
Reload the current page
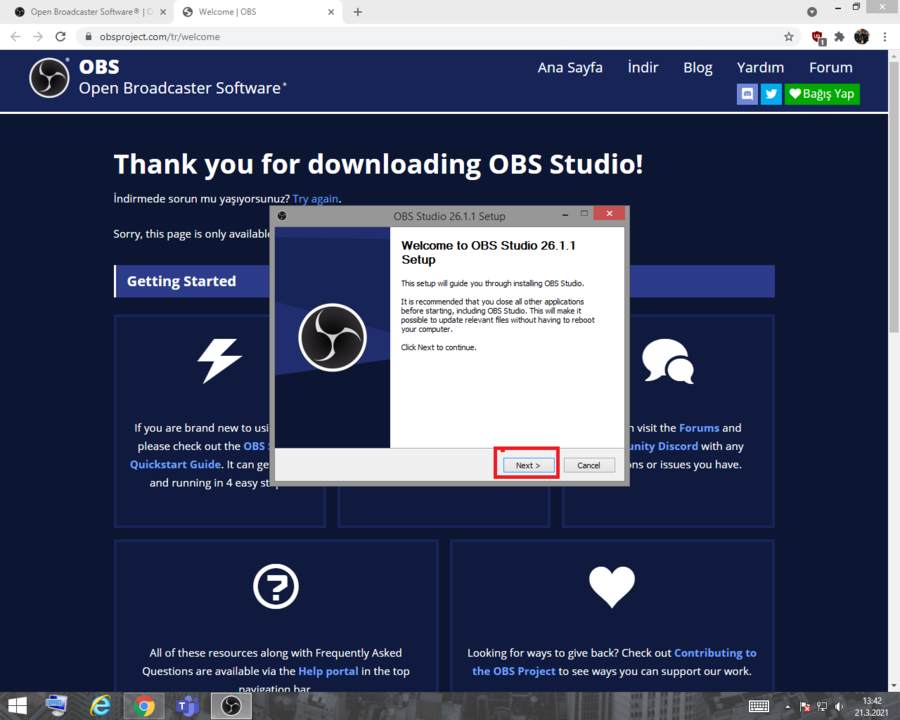pos(60,37)
